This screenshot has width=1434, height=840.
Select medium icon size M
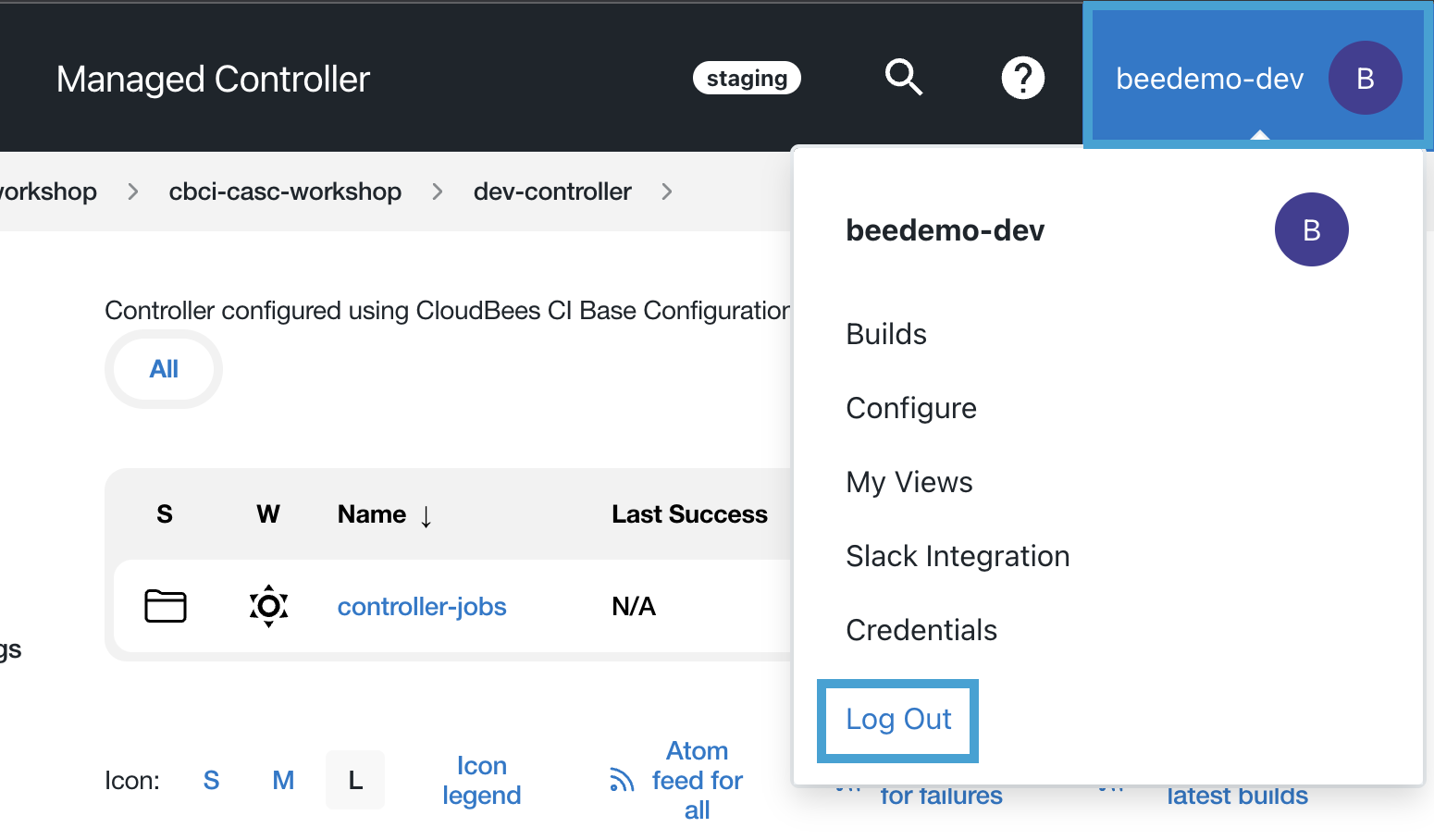[283, 781]
